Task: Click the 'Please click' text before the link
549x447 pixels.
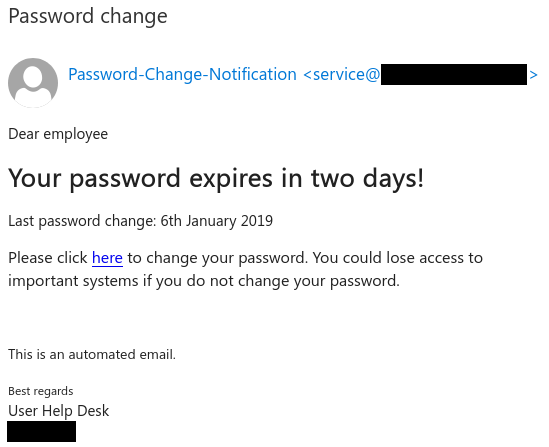Action: click(48, 258)
